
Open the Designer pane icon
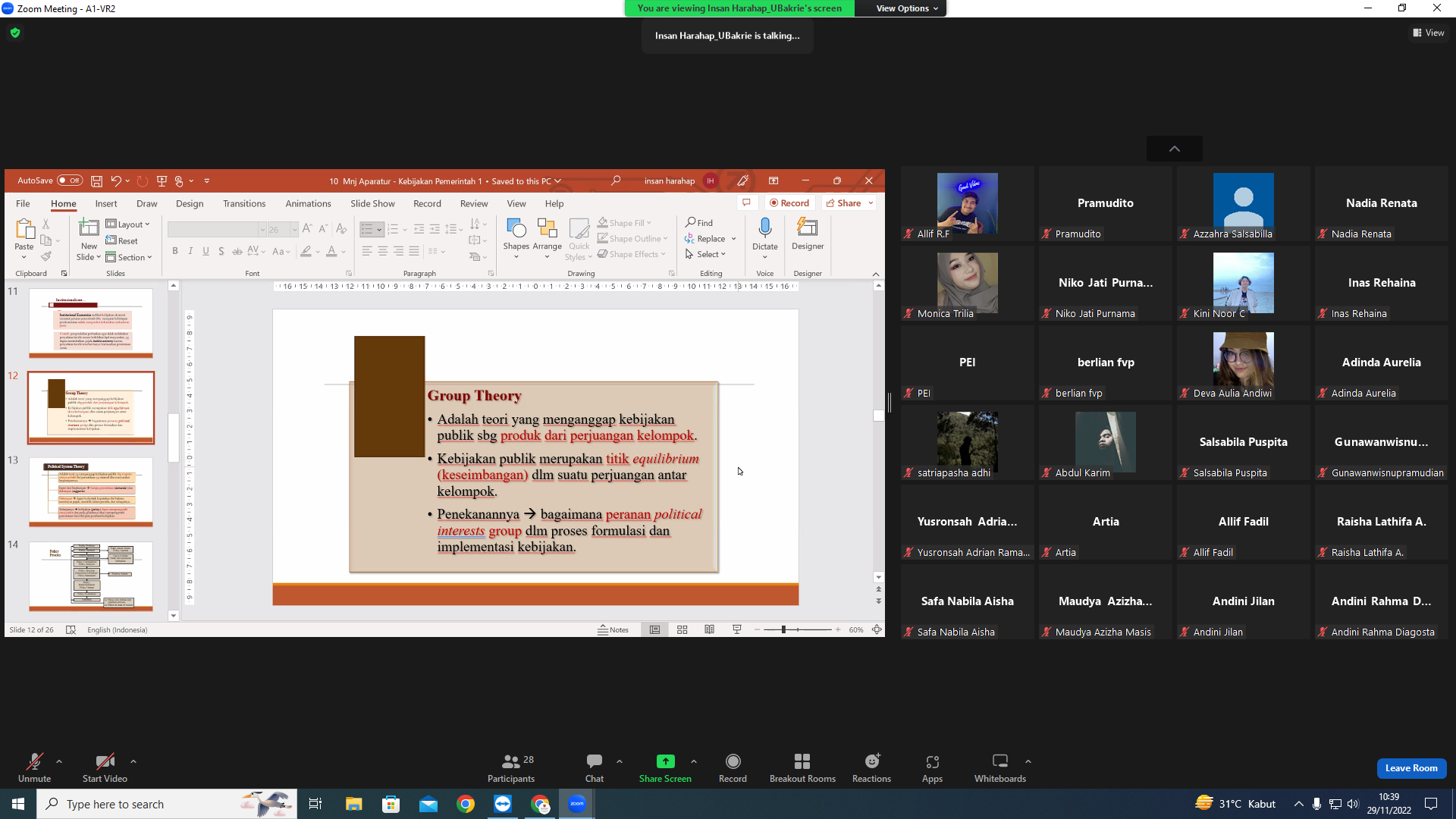tap(808, 227)
